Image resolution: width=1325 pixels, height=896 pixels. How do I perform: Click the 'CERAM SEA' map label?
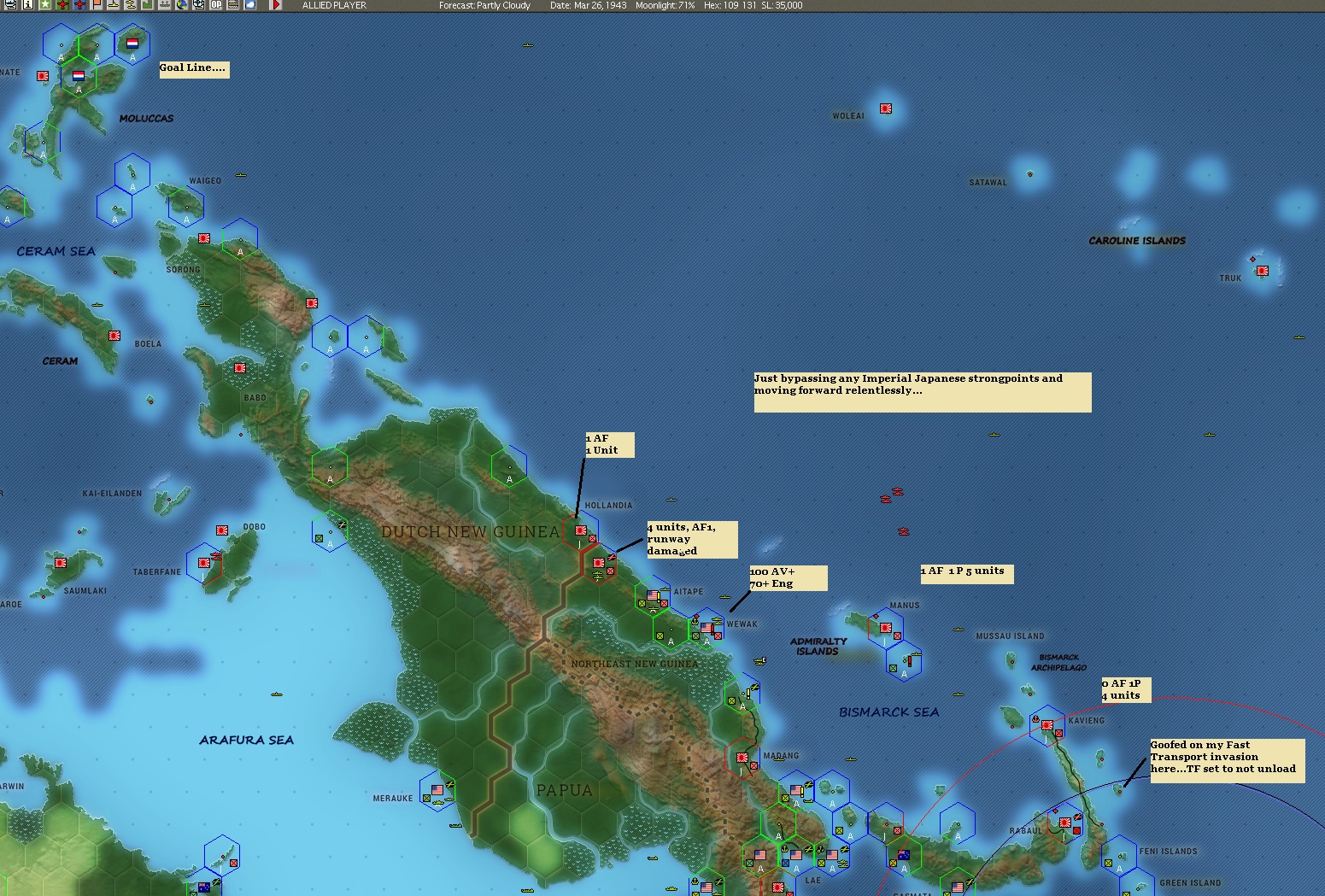point(56,252)
